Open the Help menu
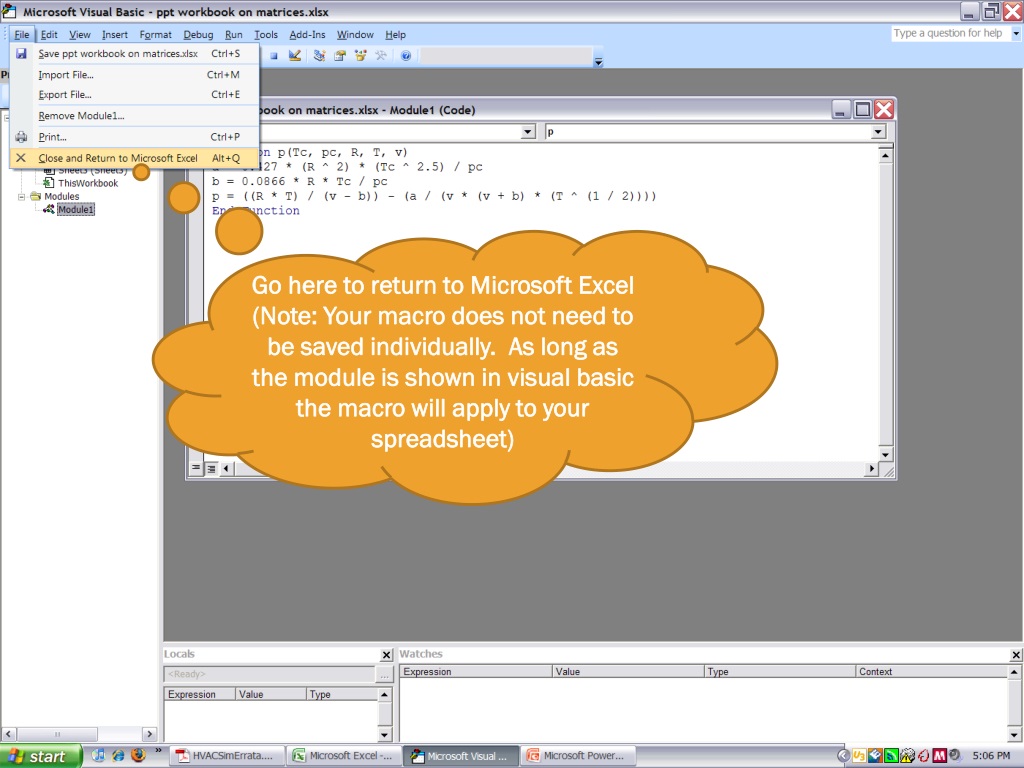Viewport: 1024px width, 768px height. click(x=395, y=35)
